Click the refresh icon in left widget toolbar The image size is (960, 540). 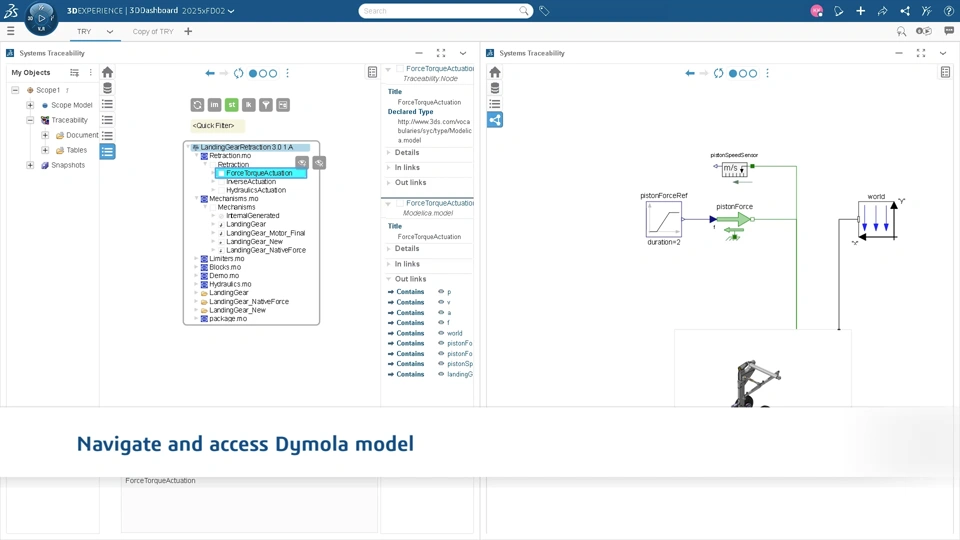238,73
